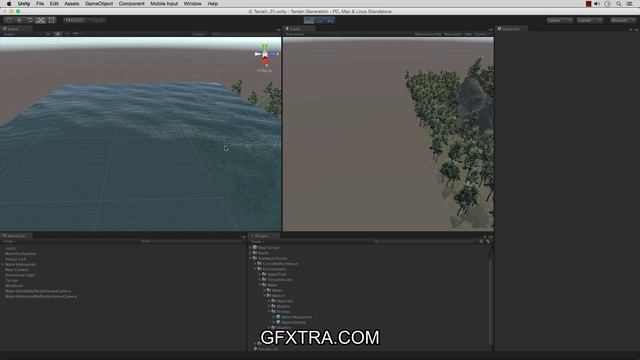
Task: Open the Free Aspect dropdown in Game view
Action: click(x=311, y=34)
